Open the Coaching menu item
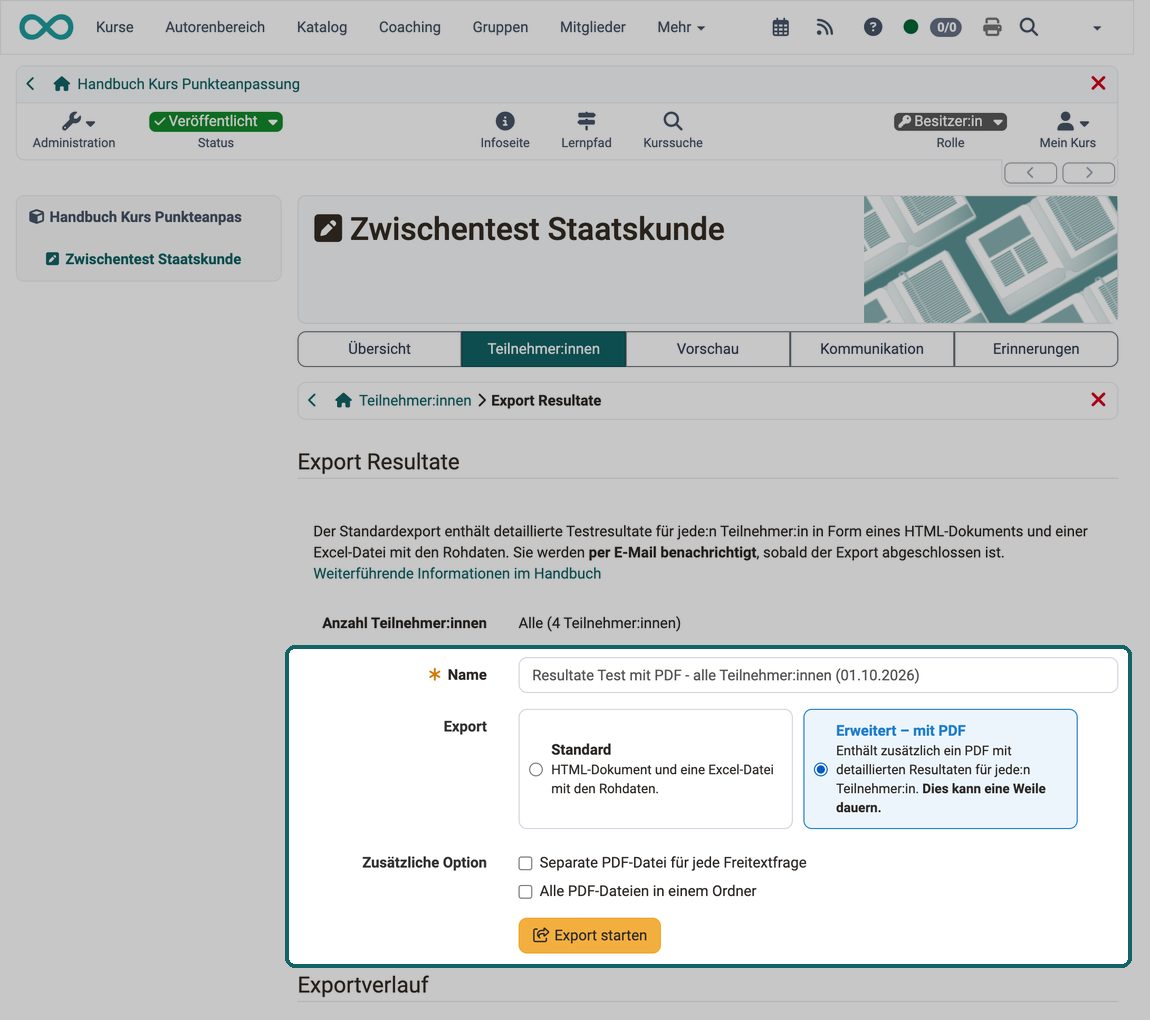Image resolution: width=1150 pixels, height=1020 pixels. point(409,27)
